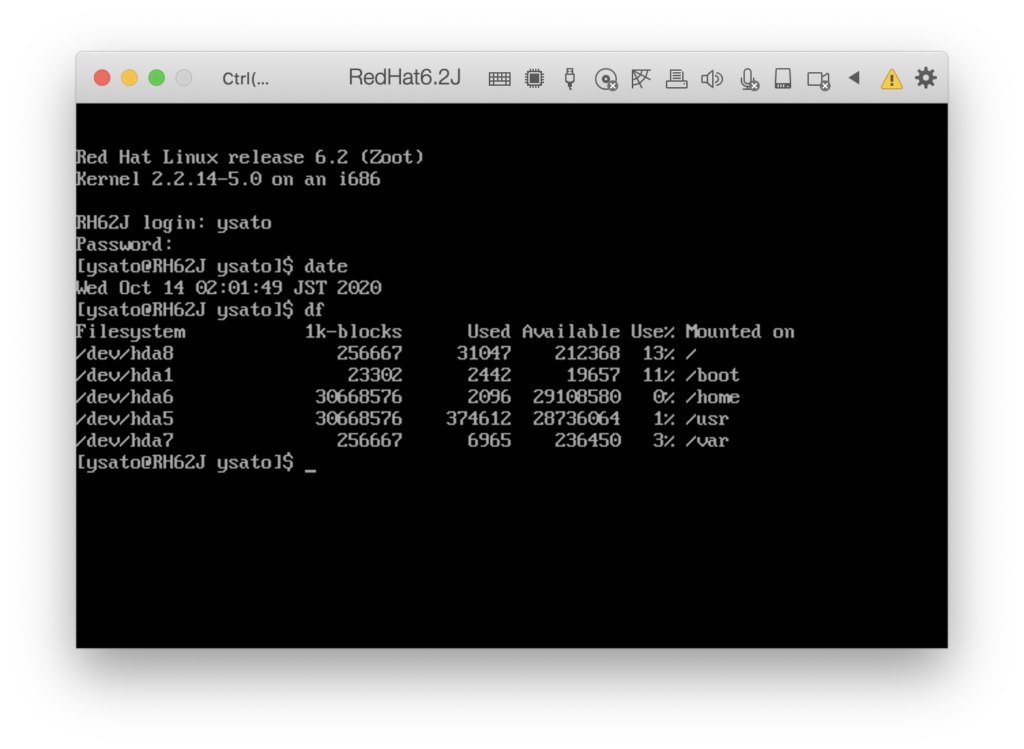Open the CD/DVD drive icon
Viewport: 1024px width, 749px height.
click(605, 79)
